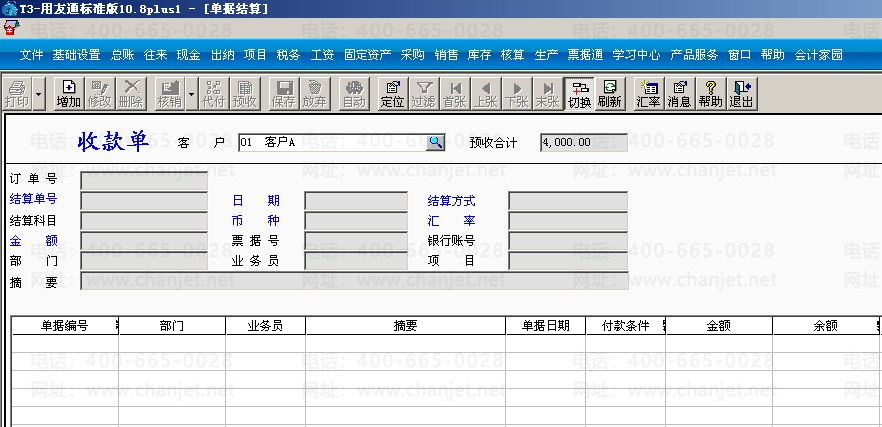Go to previous record with 上张

485,93
